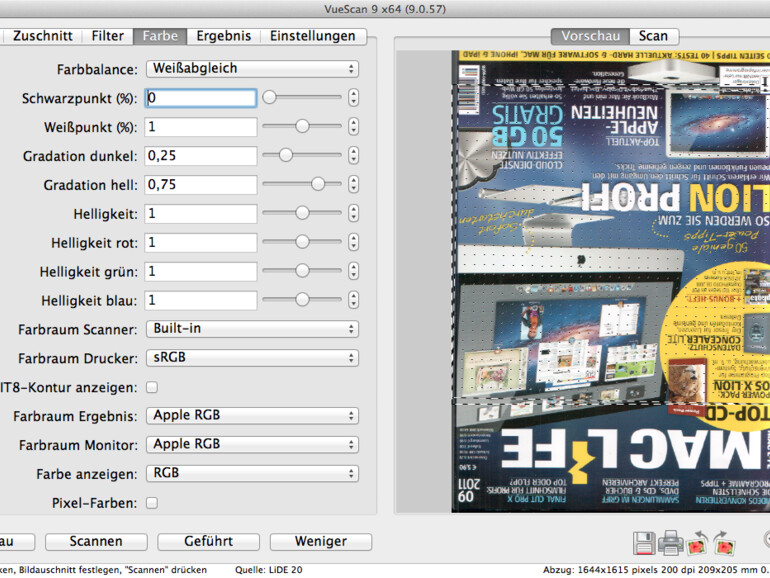This screenshot has height=578, width=770.
Task: Click the Gradation dunkel stepper
Action: click(x=353, y=156)
